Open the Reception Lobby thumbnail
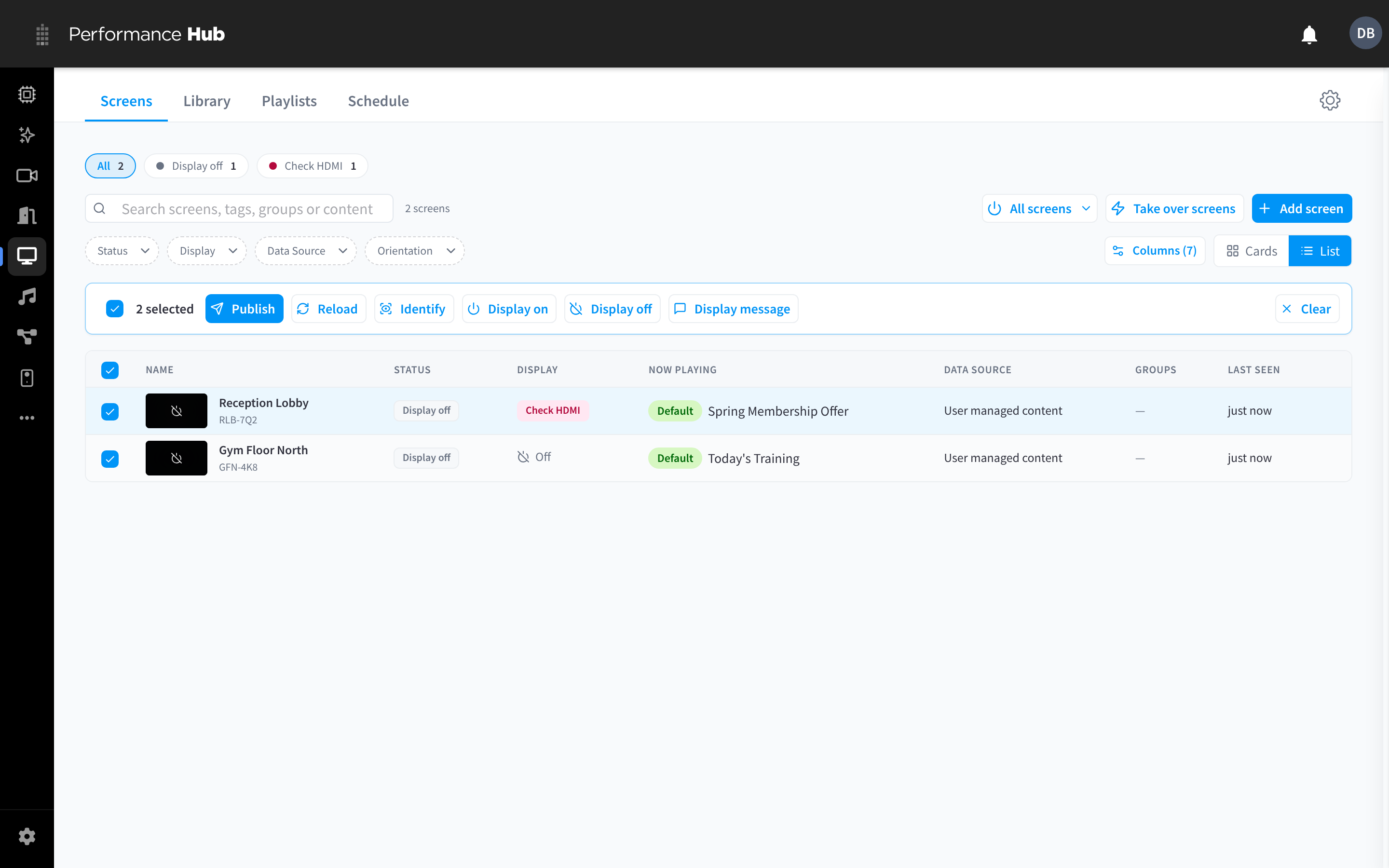Viewport: 1389px width, 868px height. [176, 410]
